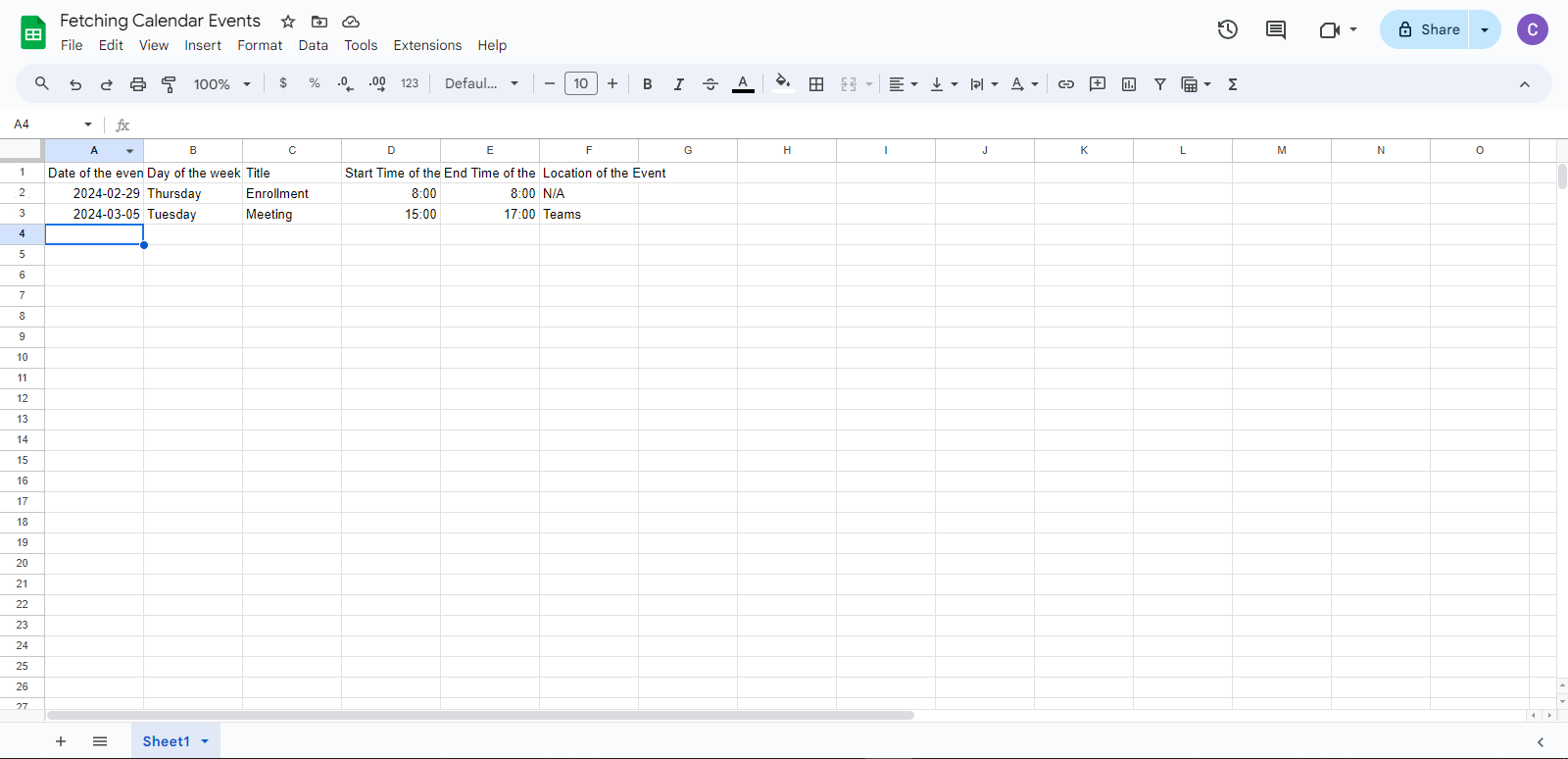Open the Google account avatar

[x=1533, y=29]
